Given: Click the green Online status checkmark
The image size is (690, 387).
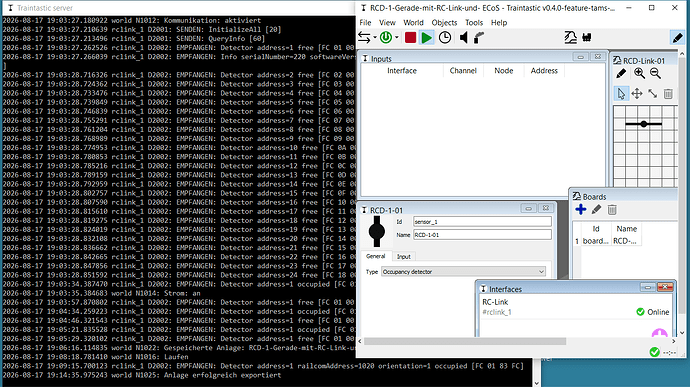Looking at the screenshot, I should (x=640, y=312).
